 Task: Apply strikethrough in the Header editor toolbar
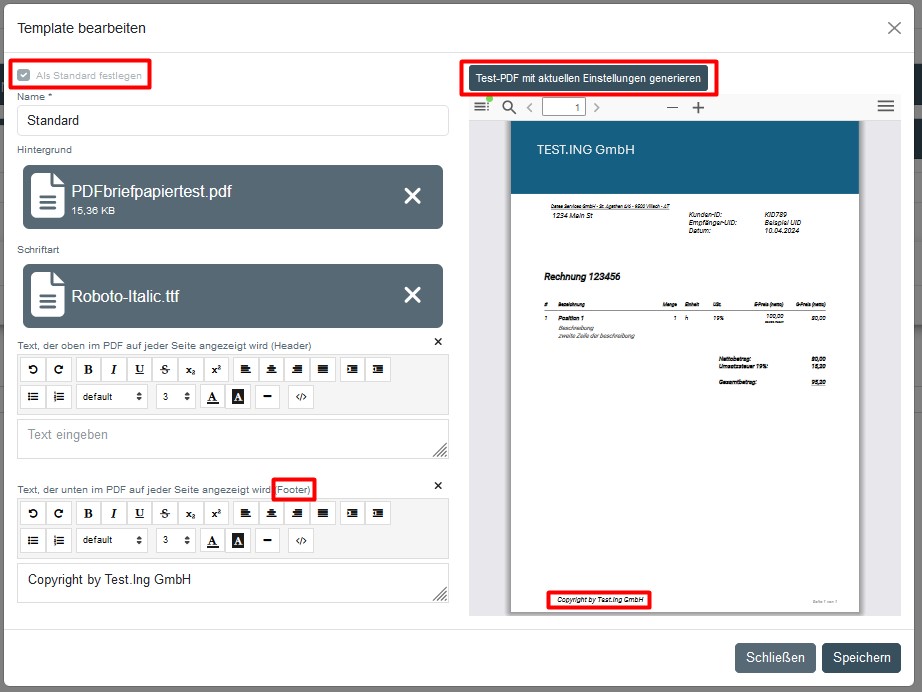165,370
